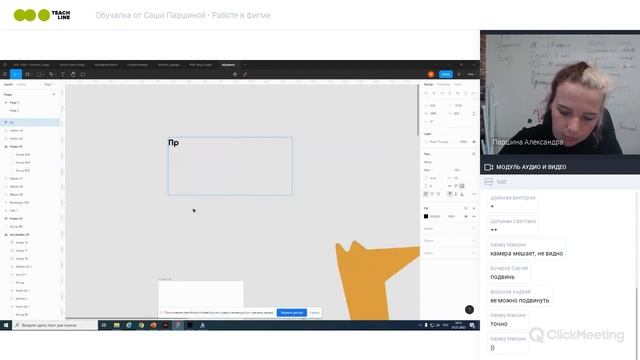
Task: Click the blue Share button
Action: [x=446, y=74]
